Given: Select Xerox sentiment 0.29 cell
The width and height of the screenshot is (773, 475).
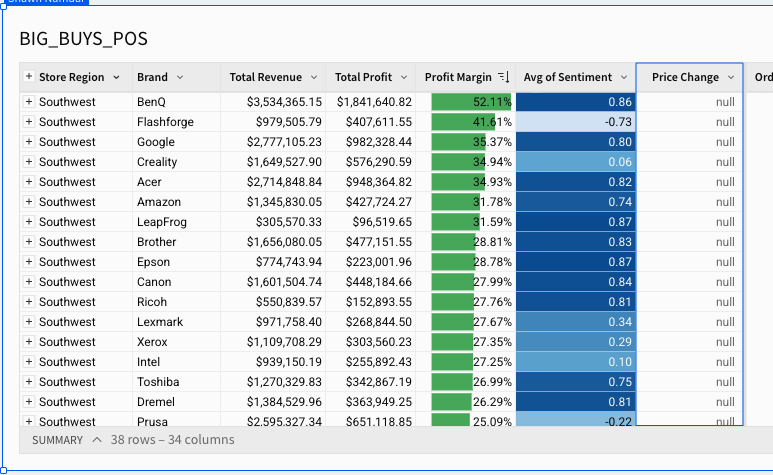Looking at the screenshot, I should 576,341.
